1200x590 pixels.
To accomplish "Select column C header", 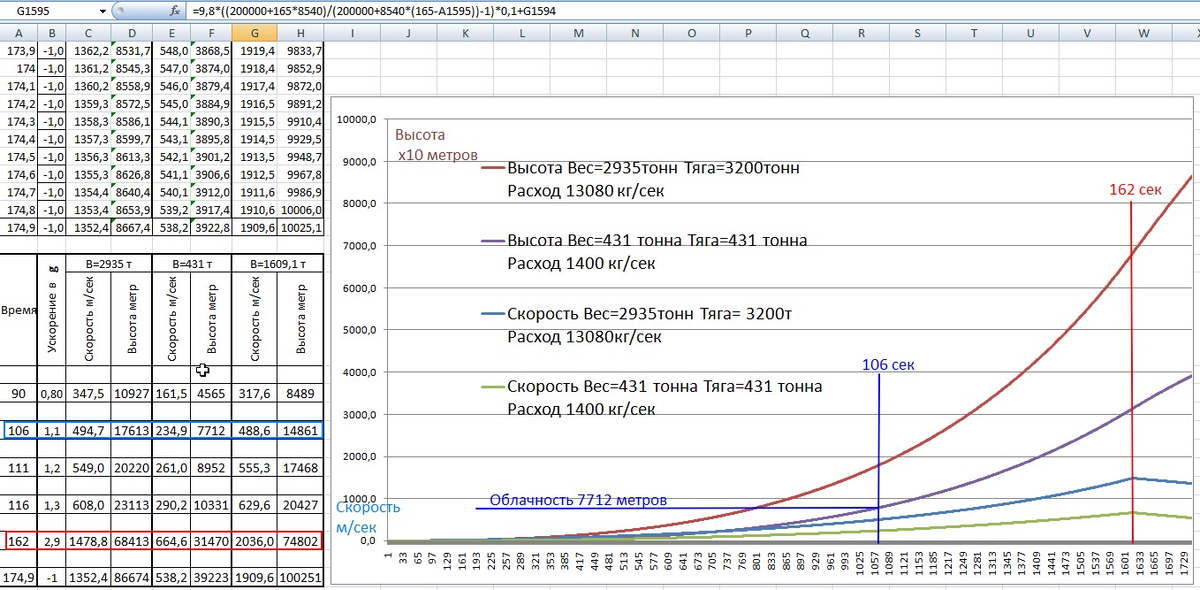I will [89, 33].
